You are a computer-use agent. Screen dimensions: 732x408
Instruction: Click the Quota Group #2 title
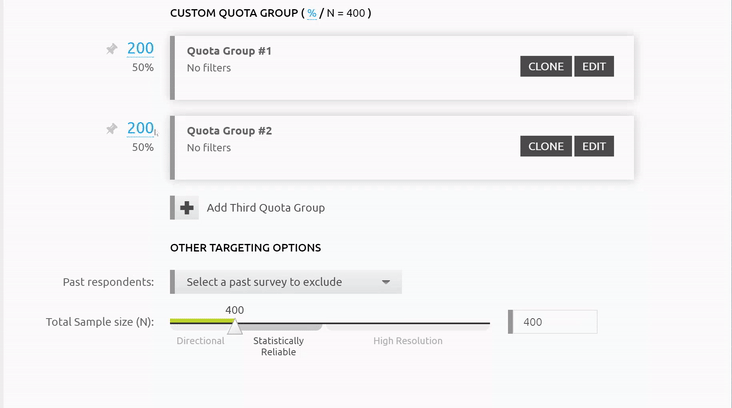click(x=229, y=131)
